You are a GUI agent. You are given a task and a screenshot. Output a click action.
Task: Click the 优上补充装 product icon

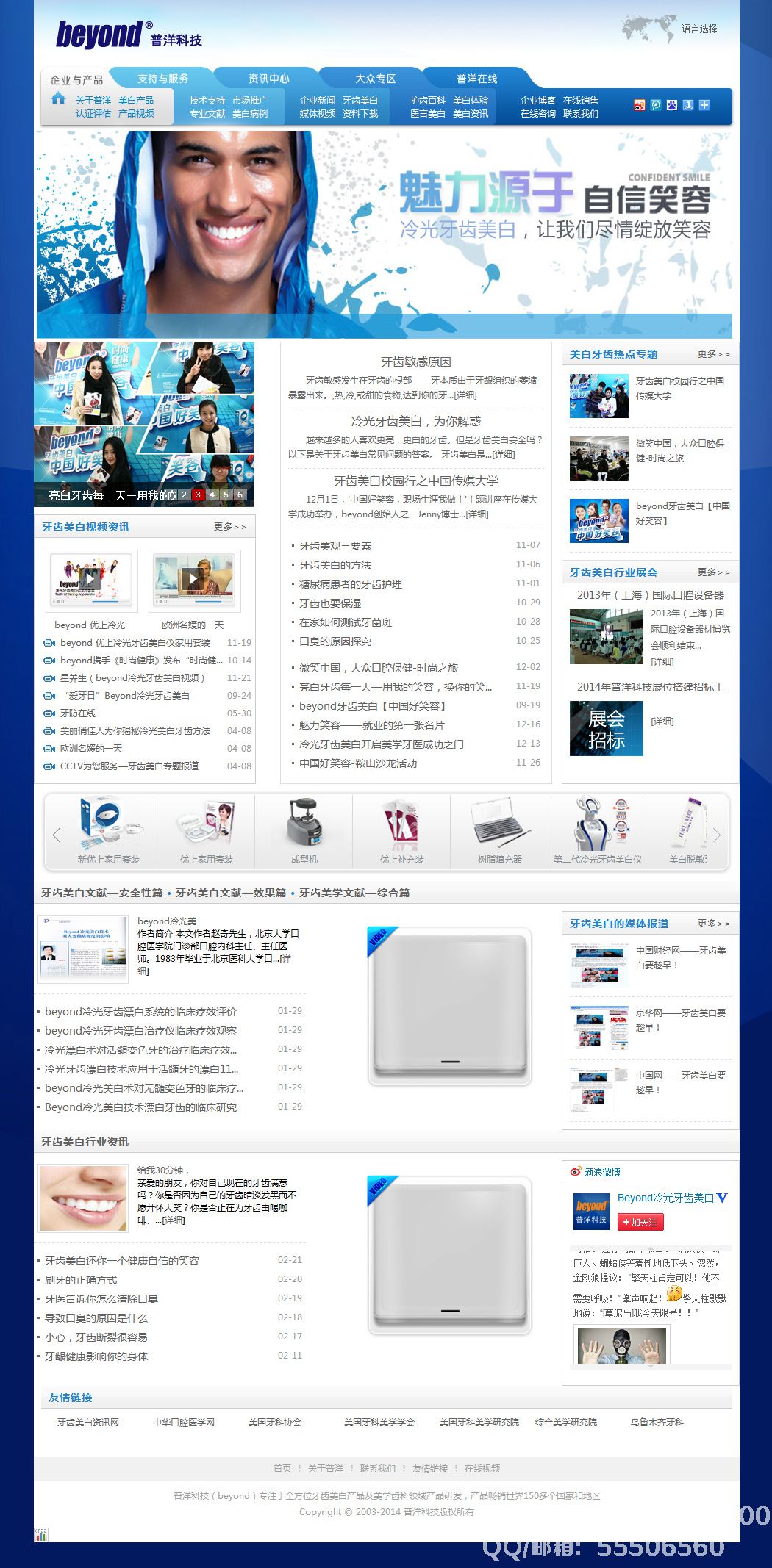[x=401, y=824]
